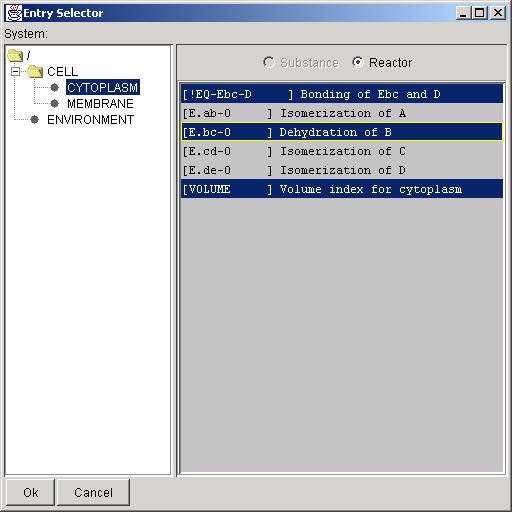Maximize the Entry Selector window
This screenshot has height=512, width=512.
pos(480,13)
